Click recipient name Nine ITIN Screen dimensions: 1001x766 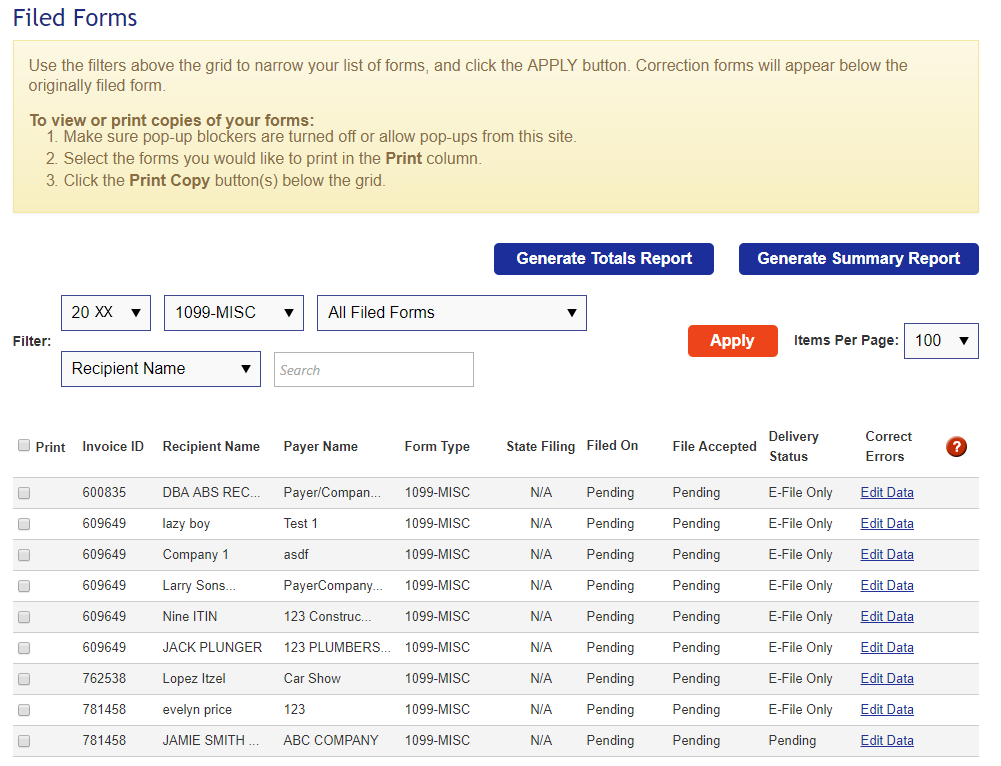[190, 617]
